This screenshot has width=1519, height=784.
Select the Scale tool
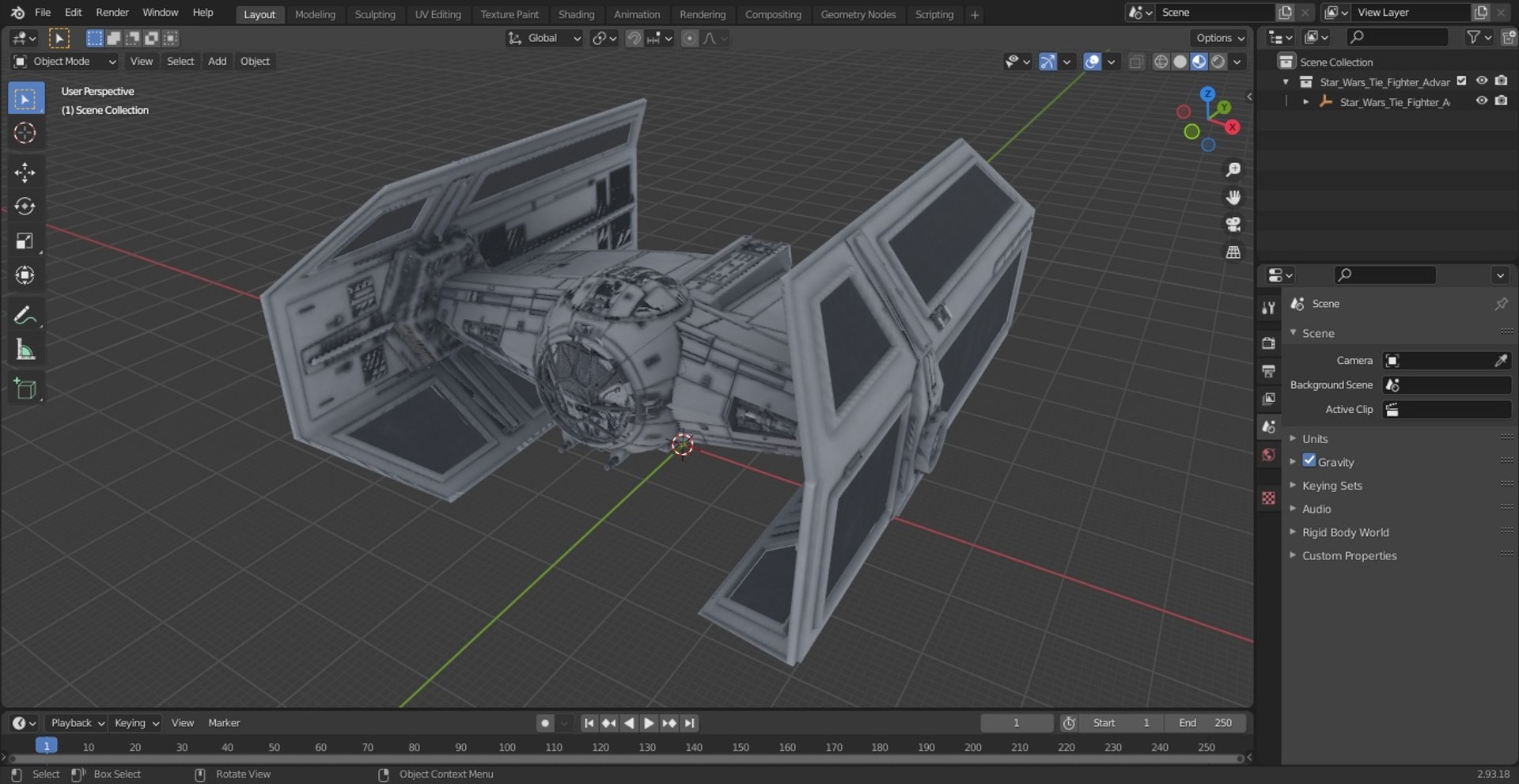point(25,241)
